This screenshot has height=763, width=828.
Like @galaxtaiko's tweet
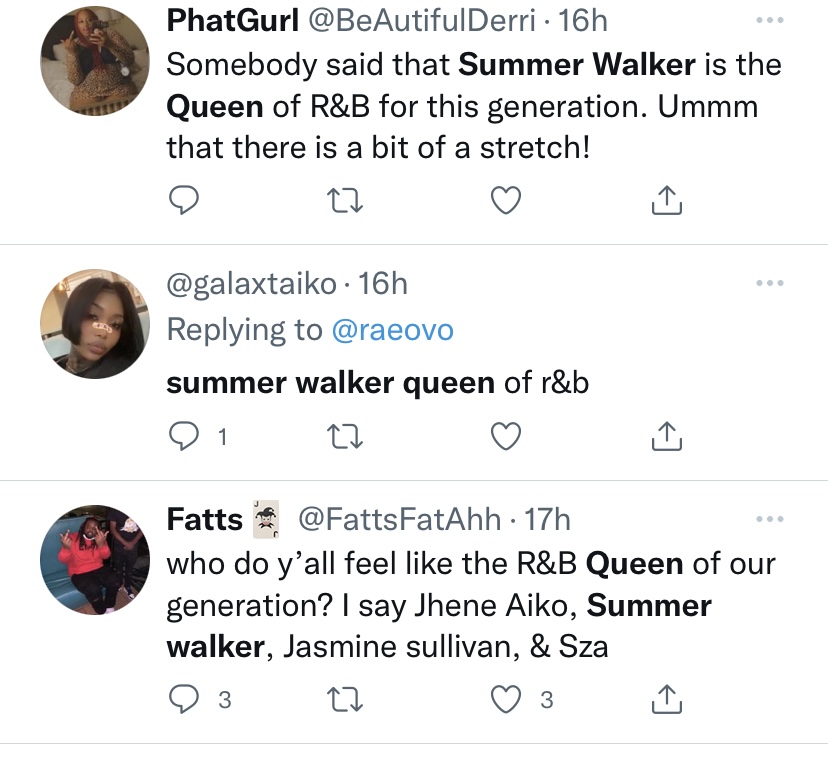click(x=506, y=436)
